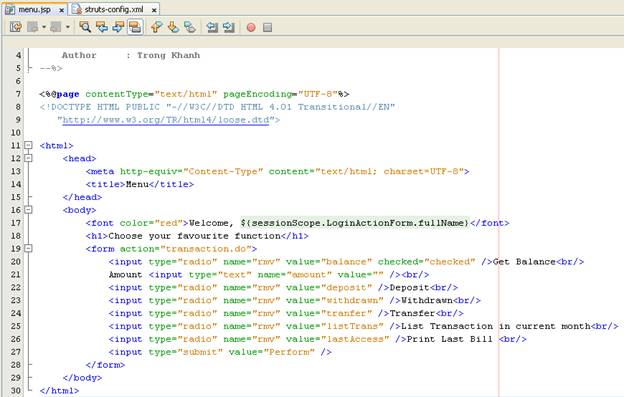This screenshot has height=397, width=624.
Task: Click the name="amount" attribute text
Action: (295, 274)
